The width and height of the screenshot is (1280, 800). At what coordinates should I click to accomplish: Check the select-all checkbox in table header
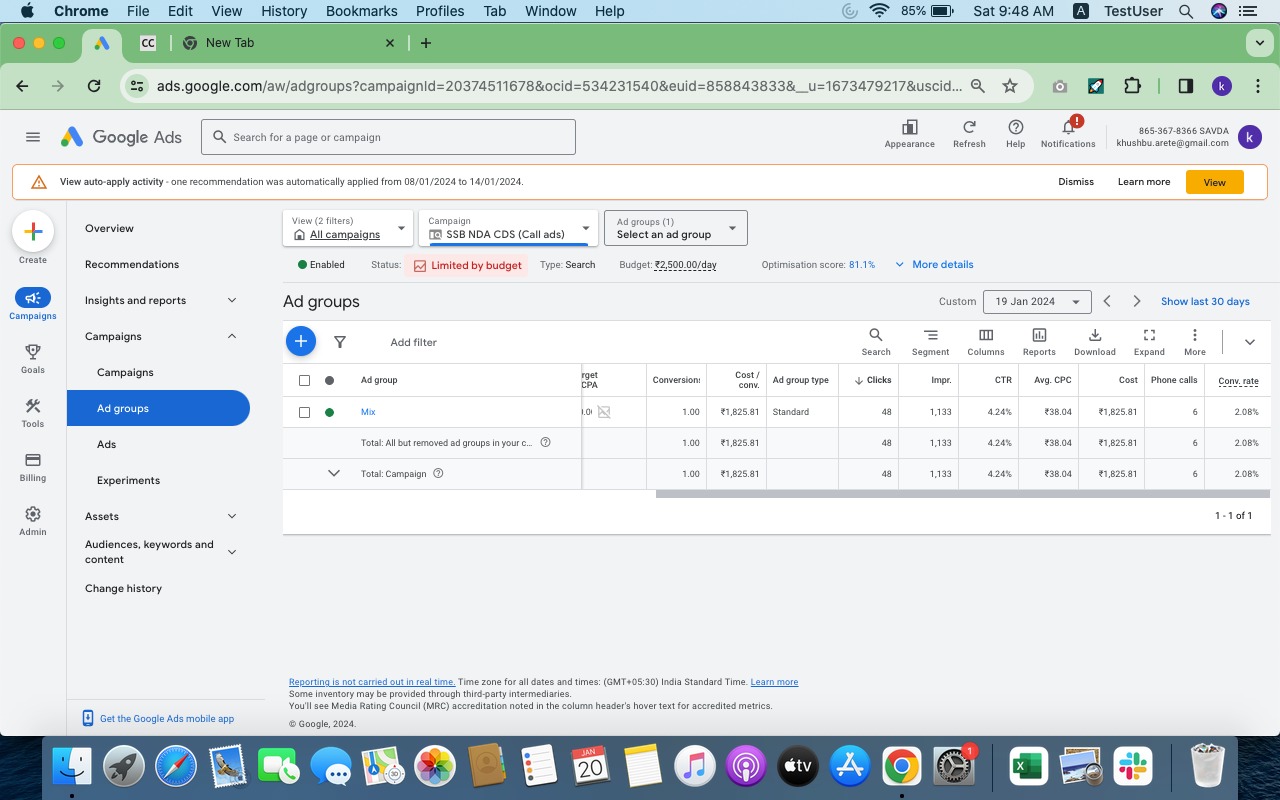[x=305, y=380]
